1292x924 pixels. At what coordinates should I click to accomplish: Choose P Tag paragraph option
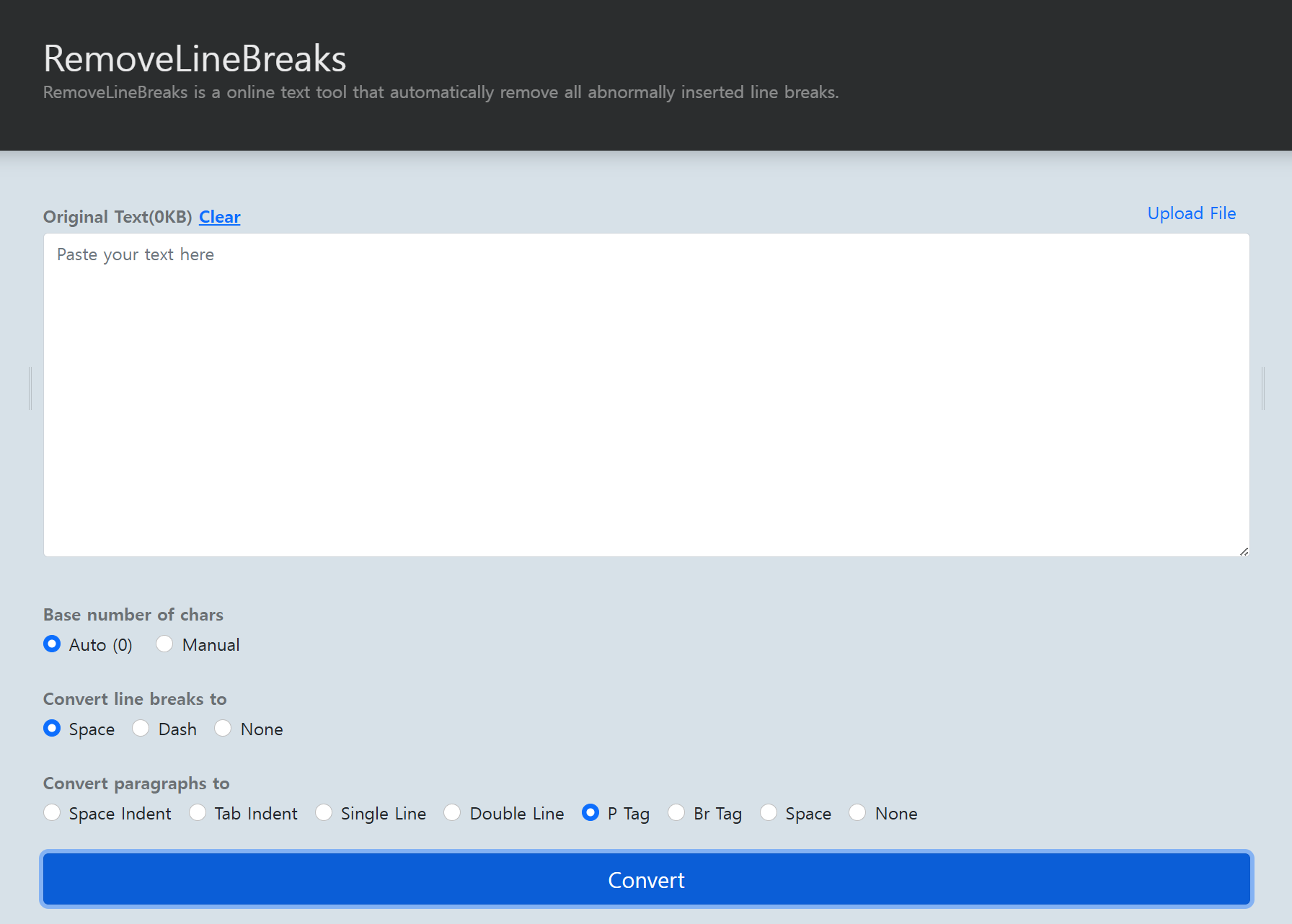point(590,812)
